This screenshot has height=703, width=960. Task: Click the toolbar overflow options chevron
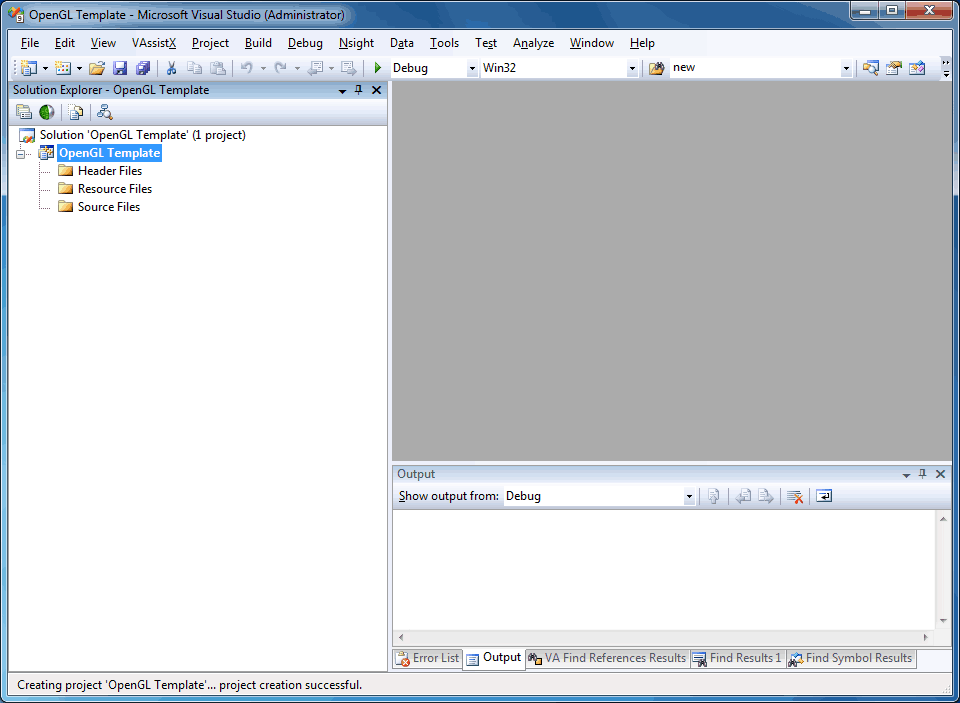946,69
